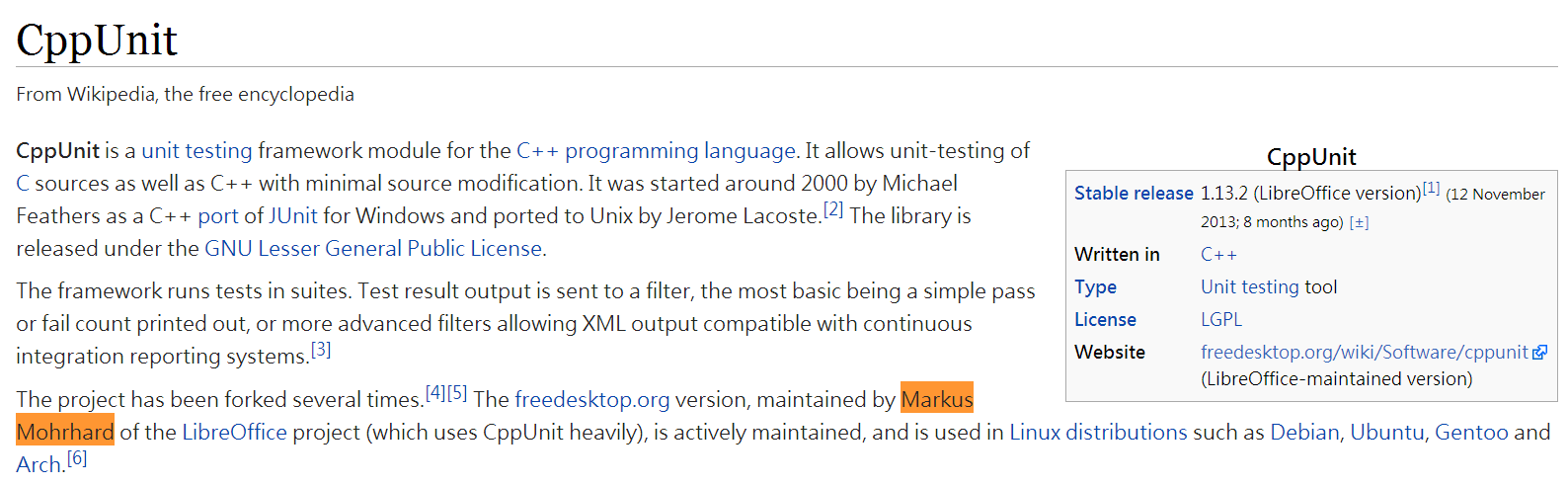Open the Gentoo link
The width and height of the screenshot is (1568, 485).
tap(1471, 433)
